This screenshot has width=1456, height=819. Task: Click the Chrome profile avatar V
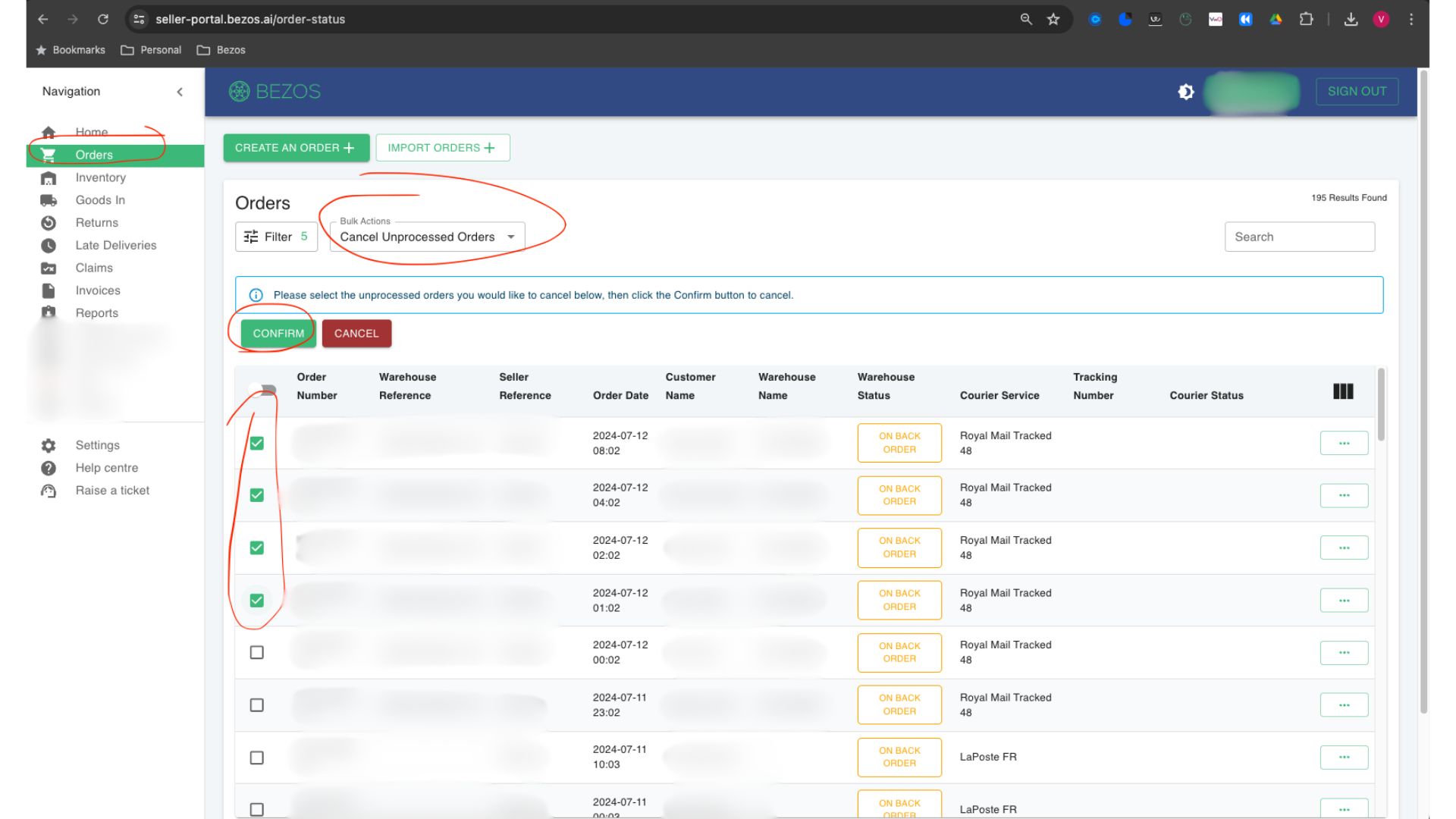tap(1381, 20)
